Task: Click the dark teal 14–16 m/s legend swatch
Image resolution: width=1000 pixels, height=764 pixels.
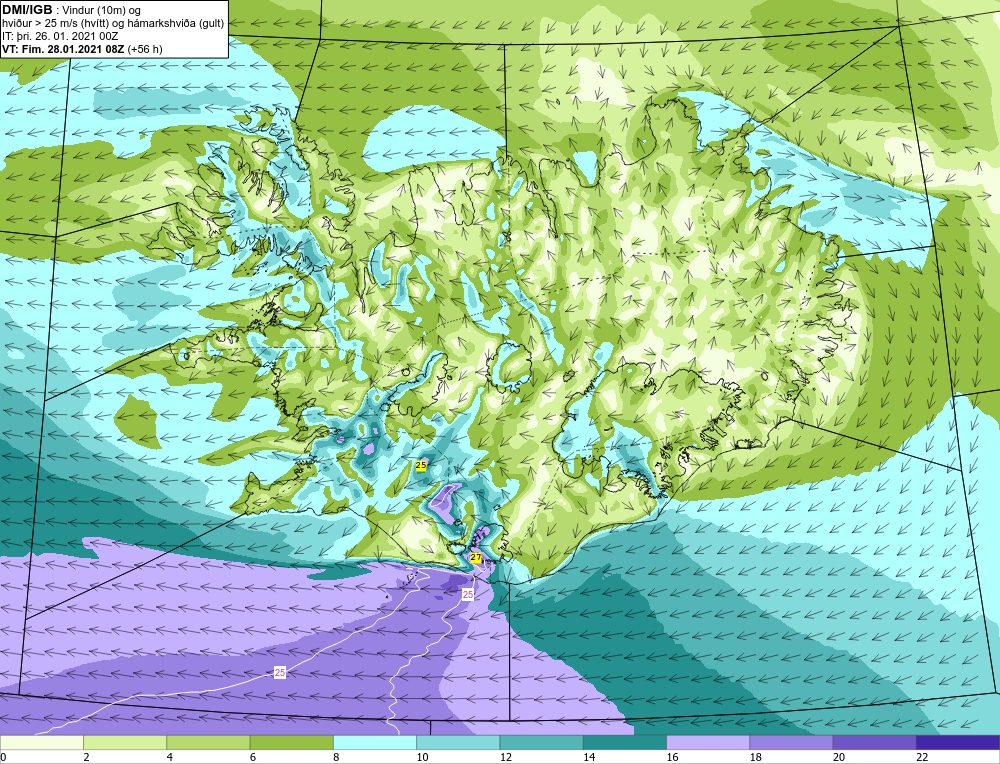Action: pyautogui.click(x=625, y=742)
